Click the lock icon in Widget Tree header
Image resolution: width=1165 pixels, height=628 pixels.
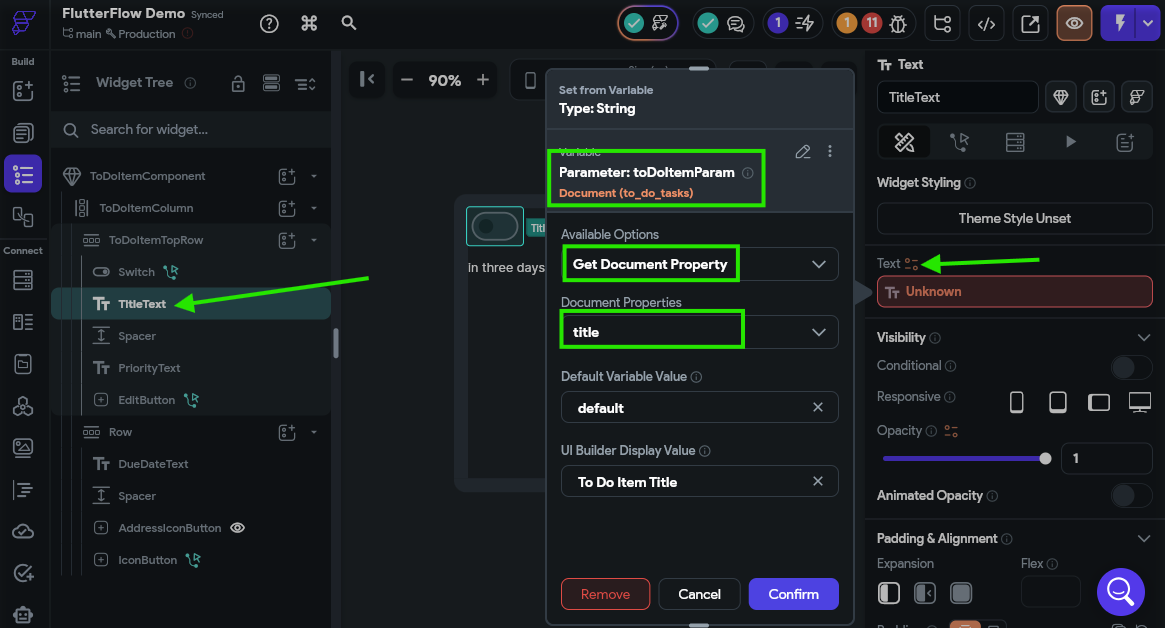pyautogui.click(x=238, y=83)
